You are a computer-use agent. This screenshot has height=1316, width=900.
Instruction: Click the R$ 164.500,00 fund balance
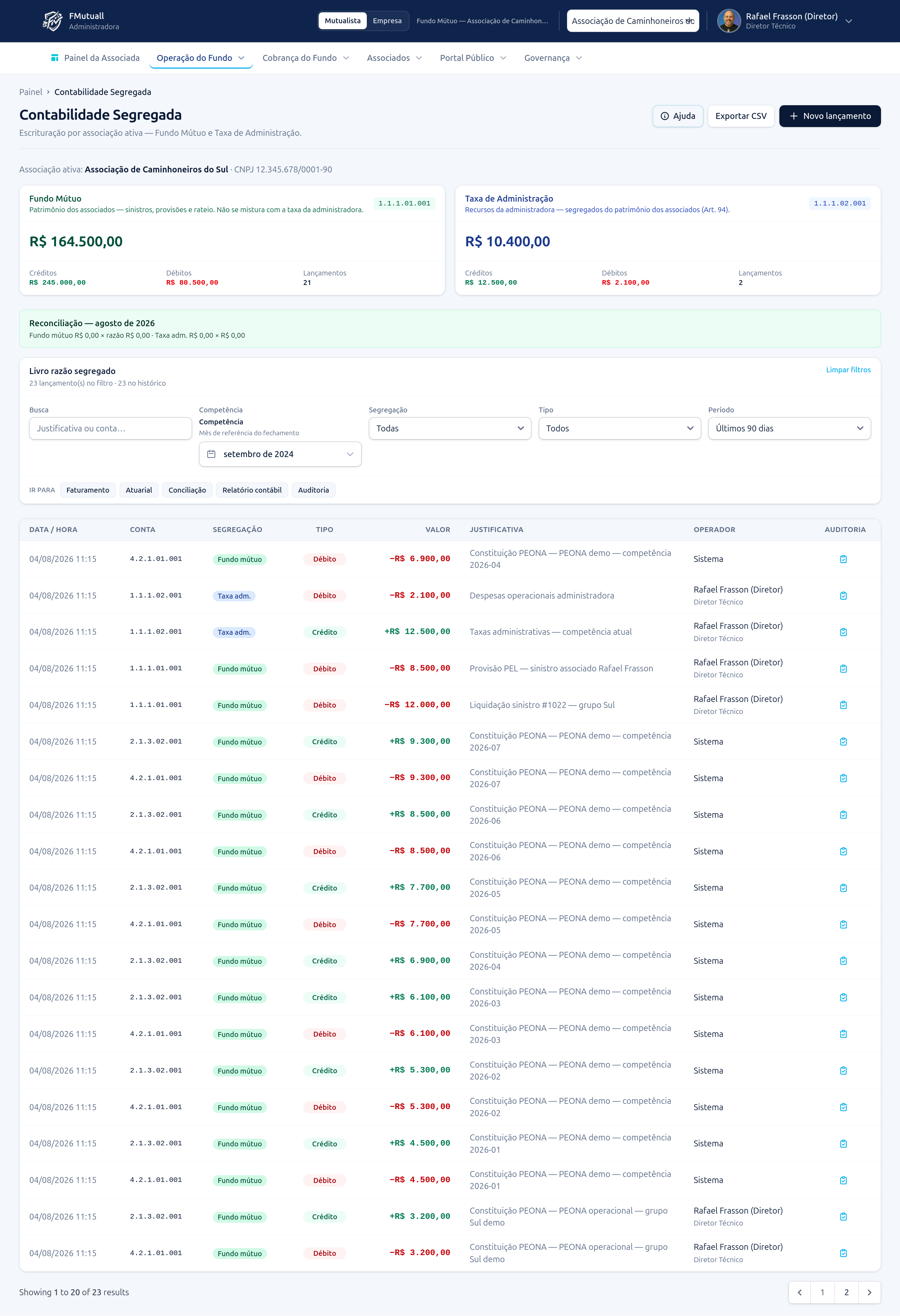(x=76, y=242)
